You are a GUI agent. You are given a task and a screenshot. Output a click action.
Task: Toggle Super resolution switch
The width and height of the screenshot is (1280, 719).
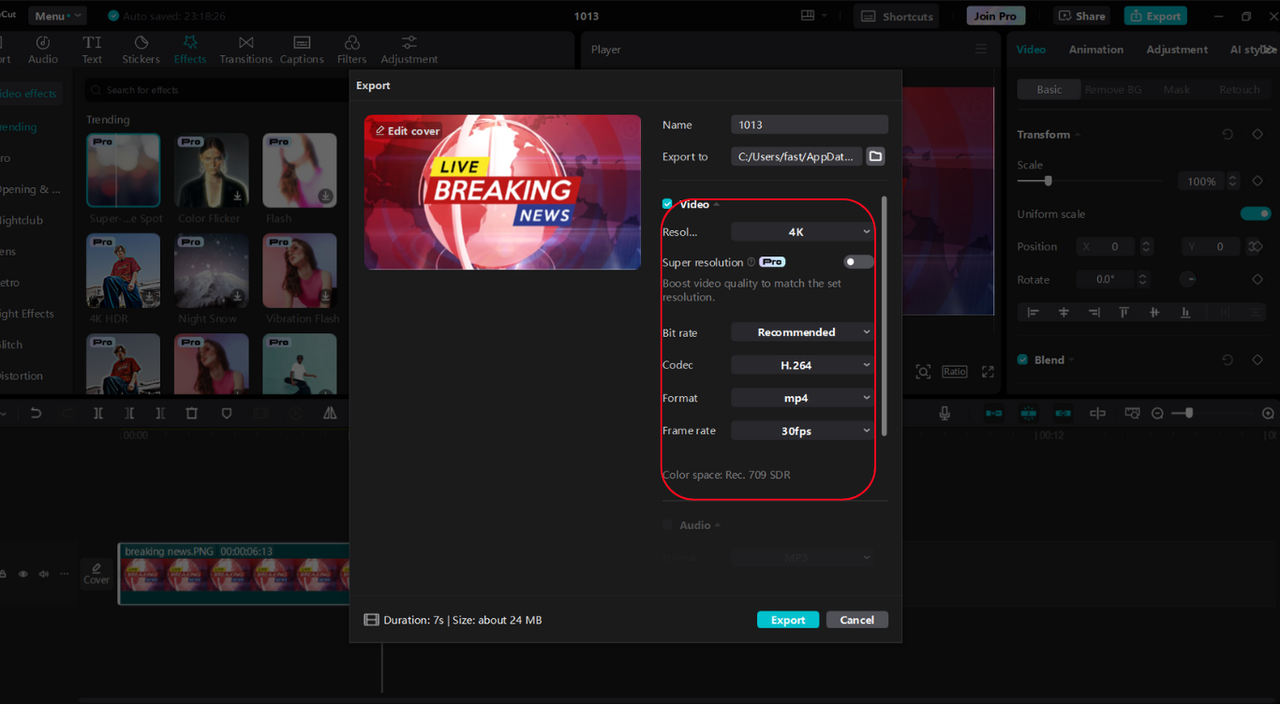(859, 262)
